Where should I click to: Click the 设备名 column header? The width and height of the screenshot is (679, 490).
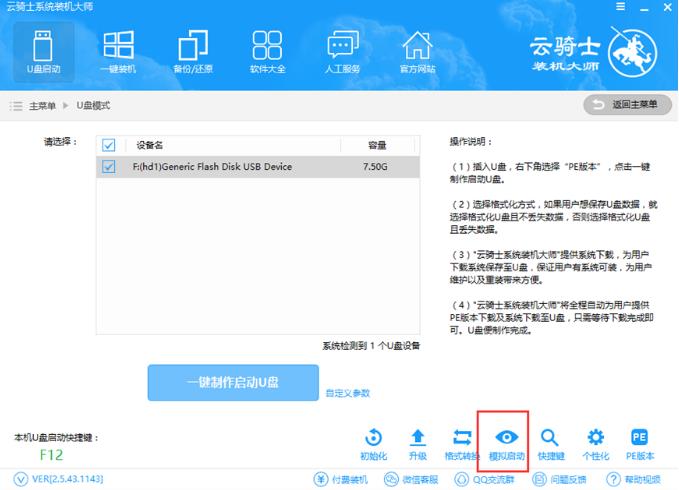[x=149, y=145]
